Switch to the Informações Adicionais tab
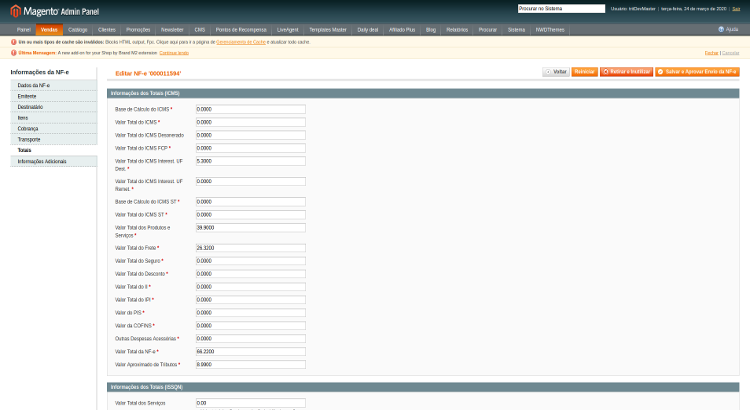 [x=54, y=161]
